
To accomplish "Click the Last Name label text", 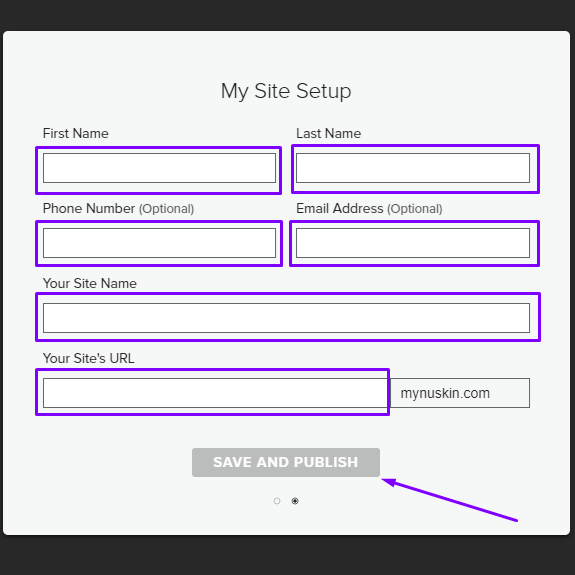I will point(329,133).
